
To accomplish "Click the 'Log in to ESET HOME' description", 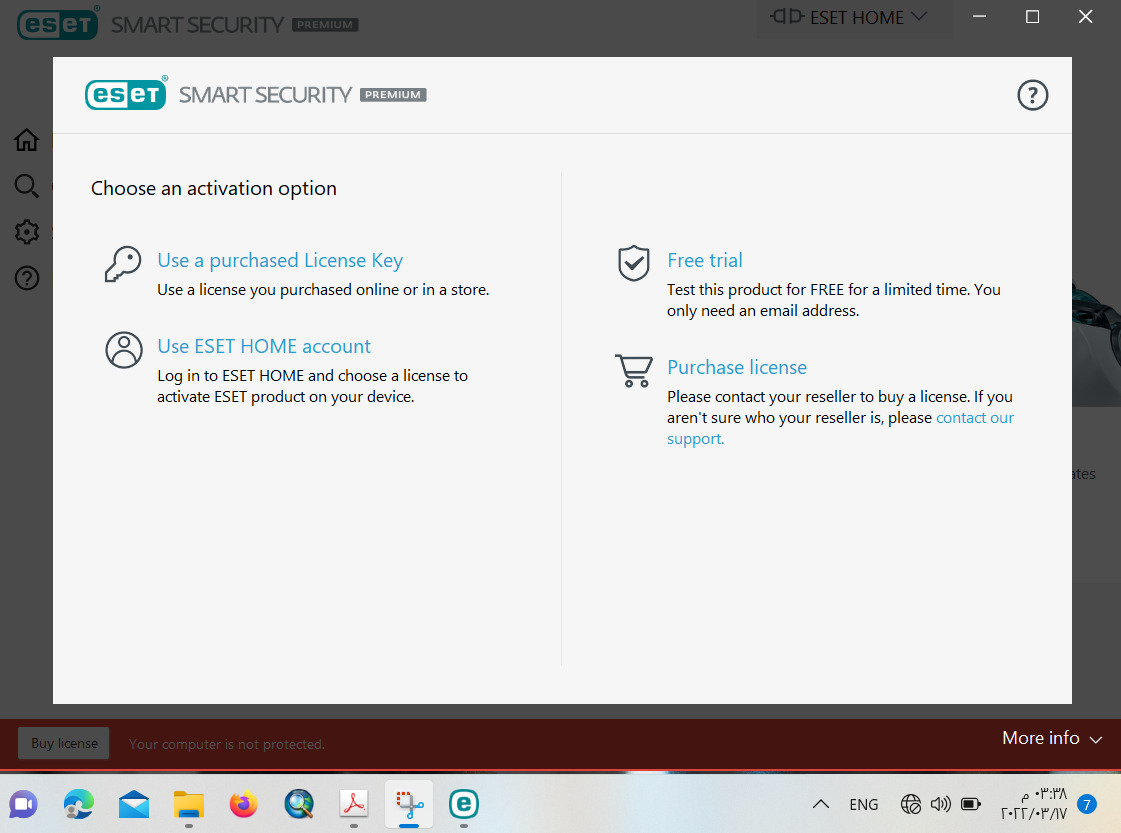I will (x=312, y=385).
